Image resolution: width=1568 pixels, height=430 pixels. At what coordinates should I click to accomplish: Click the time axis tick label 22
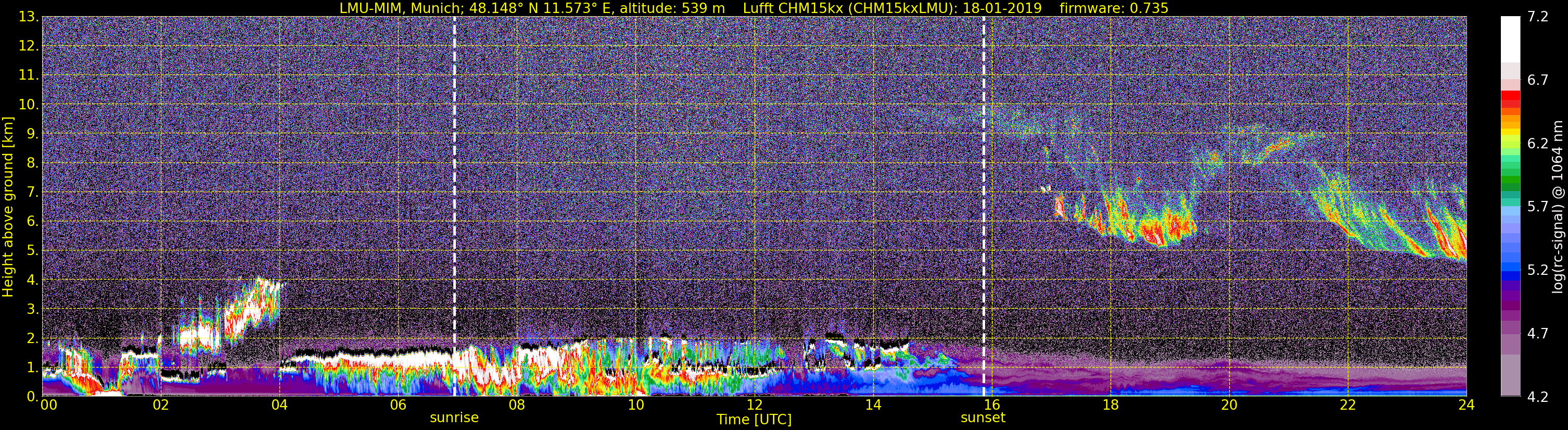pyautogui.click(x=1348, y=405)
